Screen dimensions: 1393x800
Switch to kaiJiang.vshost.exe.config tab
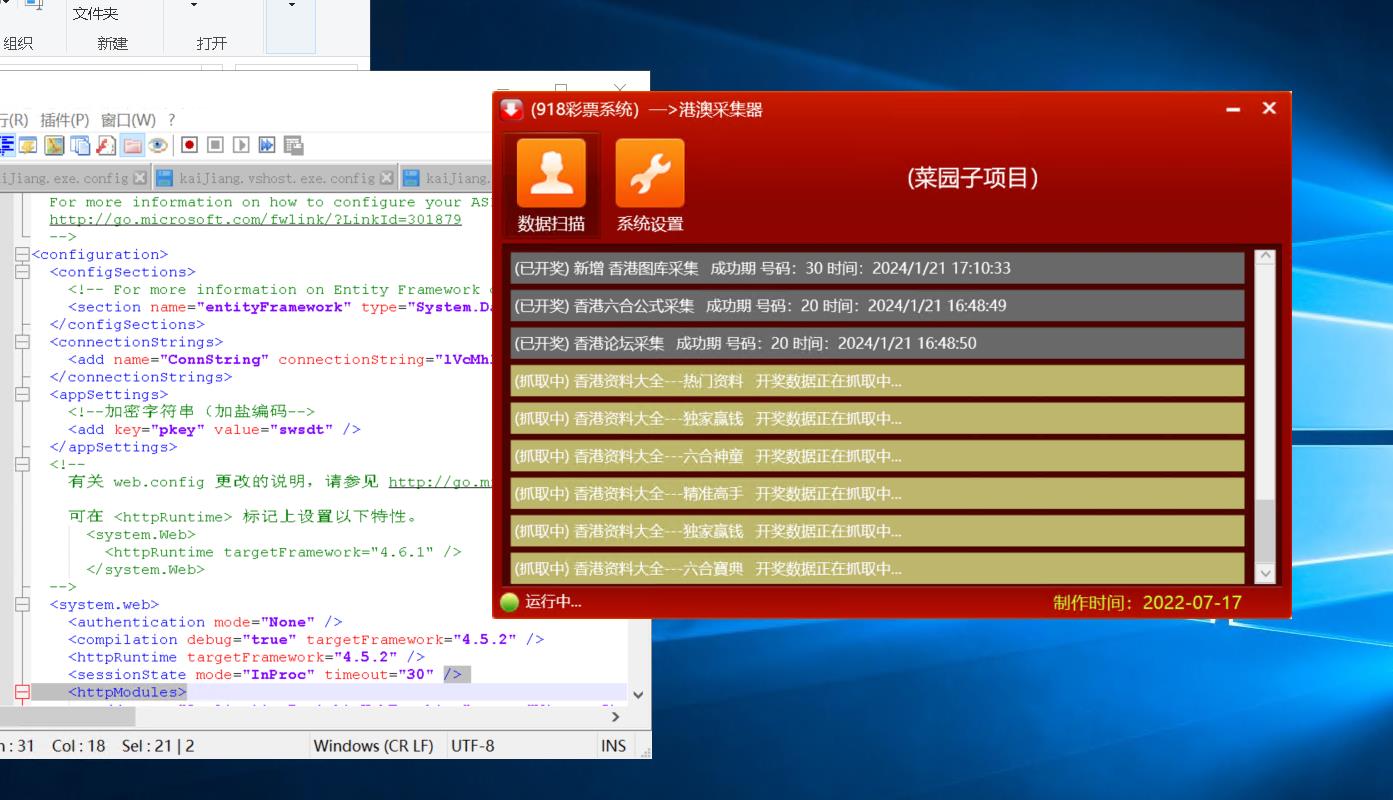277,177
